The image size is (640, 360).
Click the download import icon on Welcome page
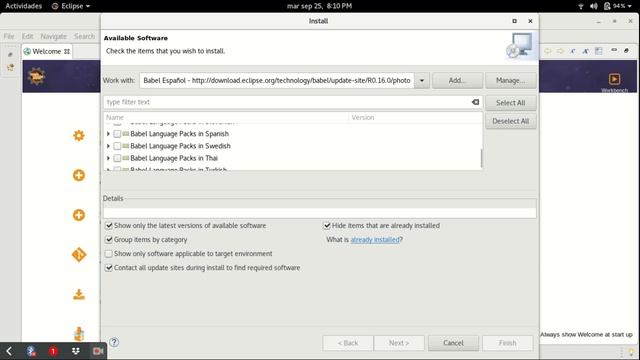pos(79,294)
